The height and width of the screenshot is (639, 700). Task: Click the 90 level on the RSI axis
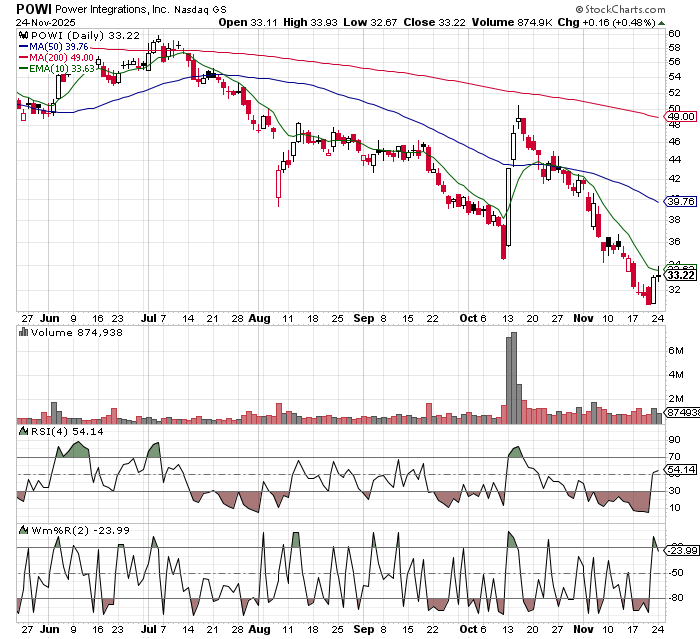pyautogui.click(x=674, y=440)
